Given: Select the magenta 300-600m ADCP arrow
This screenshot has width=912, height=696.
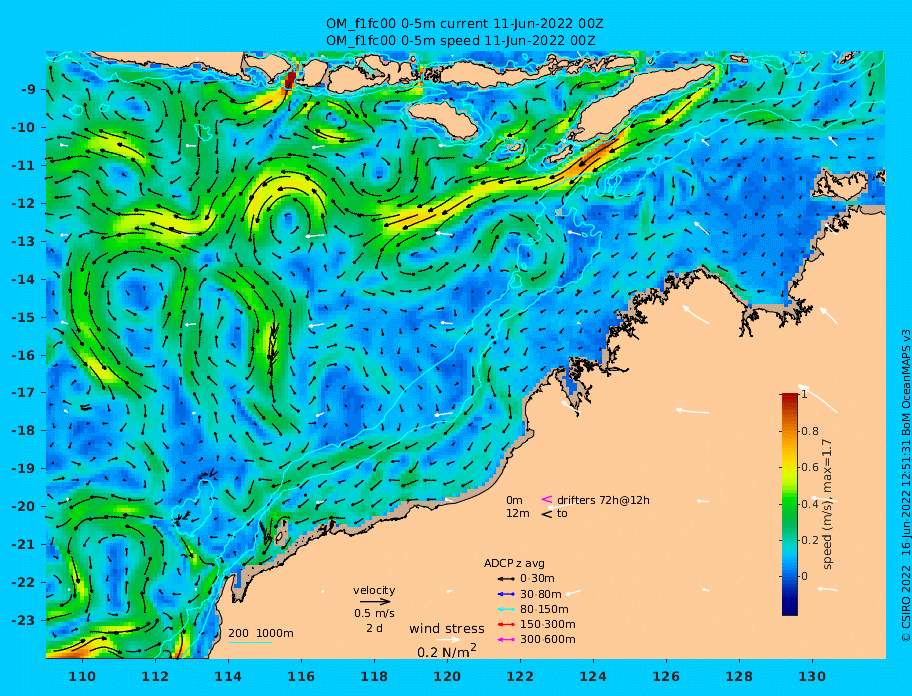Looking at the screenshot, I should point(506,640).
